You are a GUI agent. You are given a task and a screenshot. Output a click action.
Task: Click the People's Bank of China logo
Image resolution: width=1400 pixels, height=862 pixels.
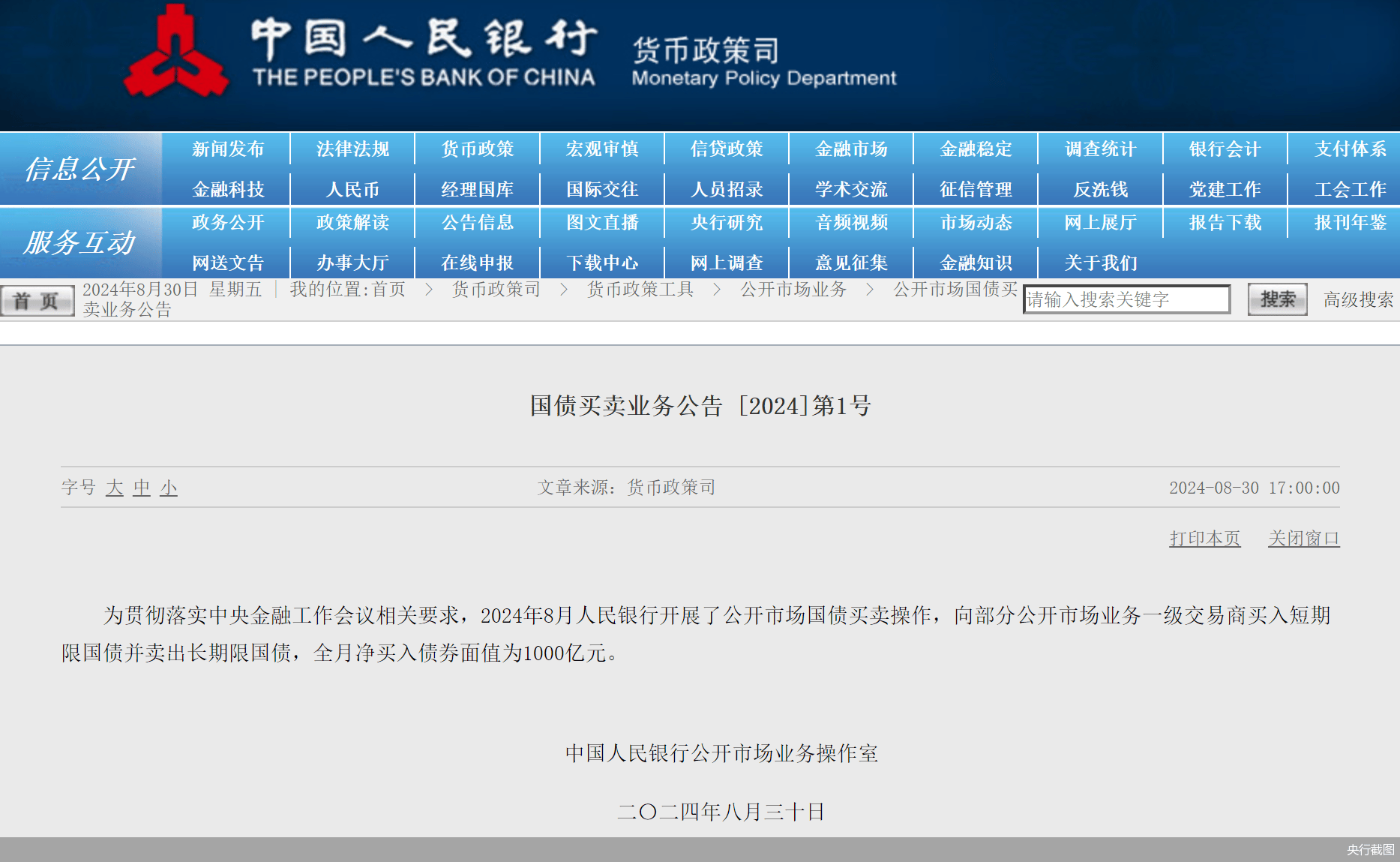click(175, 53)
